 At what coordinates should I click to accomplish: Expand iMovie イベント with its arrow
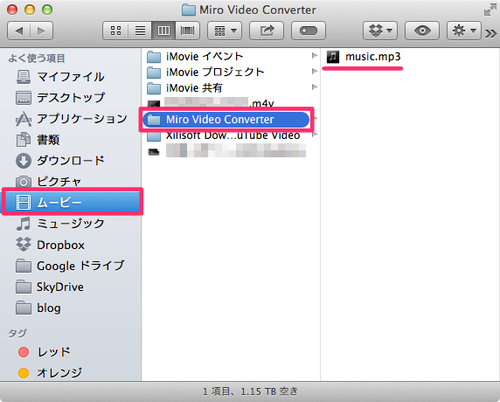[314, 55]
